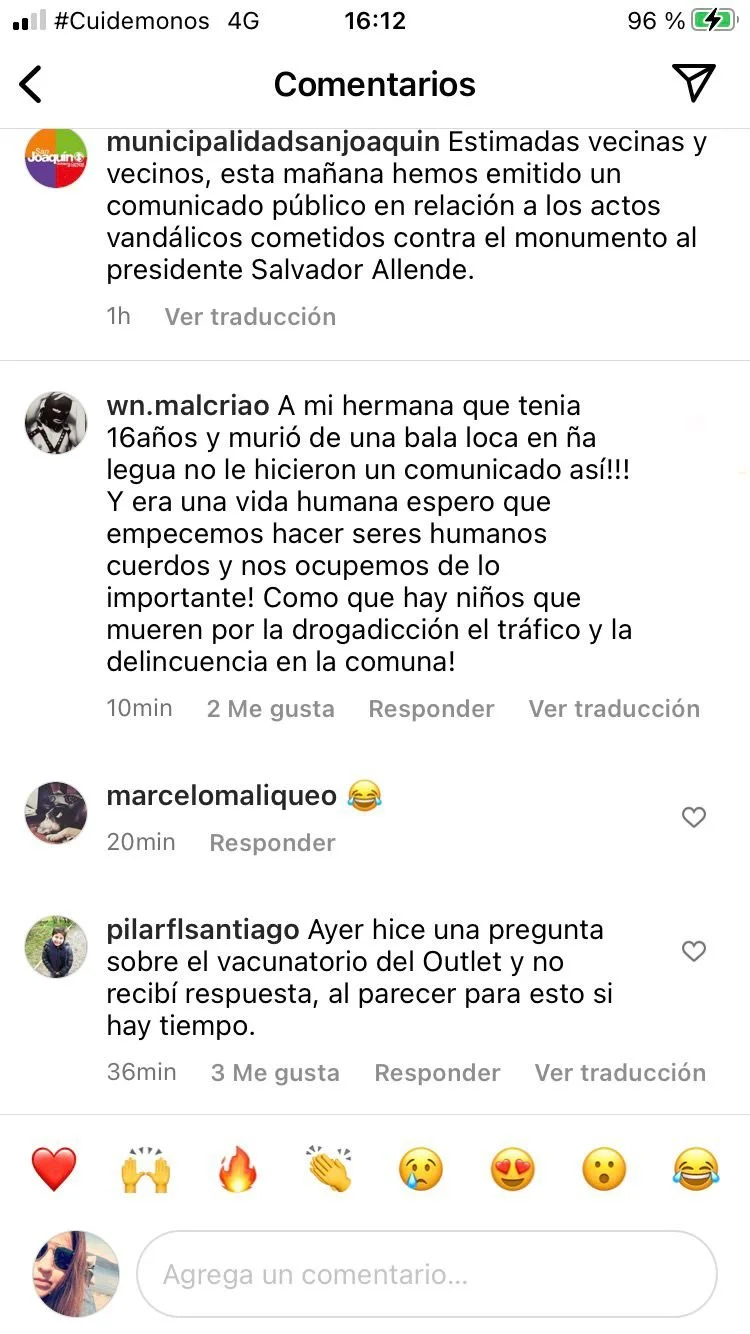The height and width of the screenshot is (1334, 750).
Task: Insert the clapping hands emoji
Action: (x=329, y=1168)
